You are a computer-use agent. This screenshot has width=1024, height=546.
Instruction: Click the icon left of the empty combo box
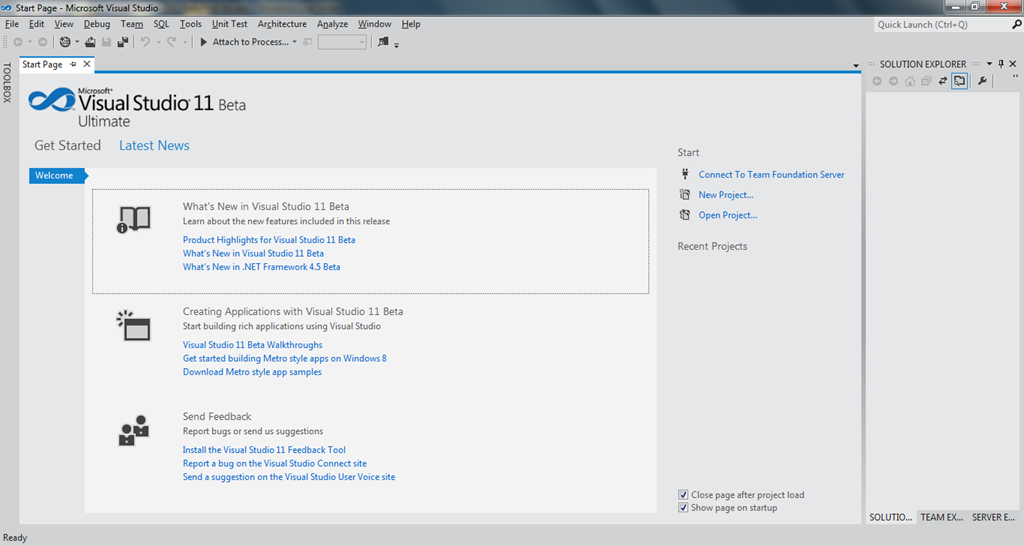308,42
